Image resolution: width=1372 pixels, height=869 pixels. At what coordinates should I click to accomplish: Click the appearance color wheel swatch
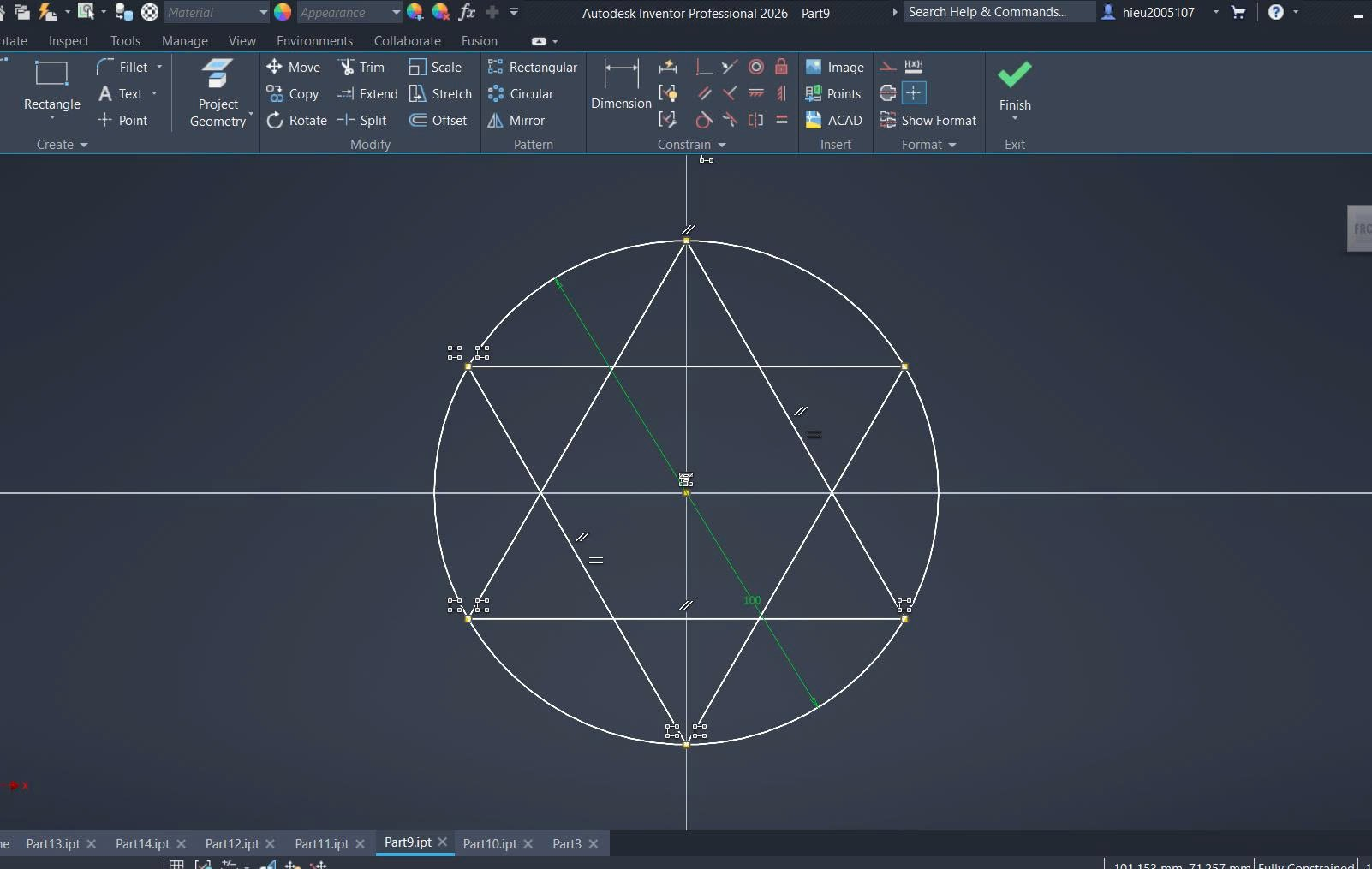(283, 12)
